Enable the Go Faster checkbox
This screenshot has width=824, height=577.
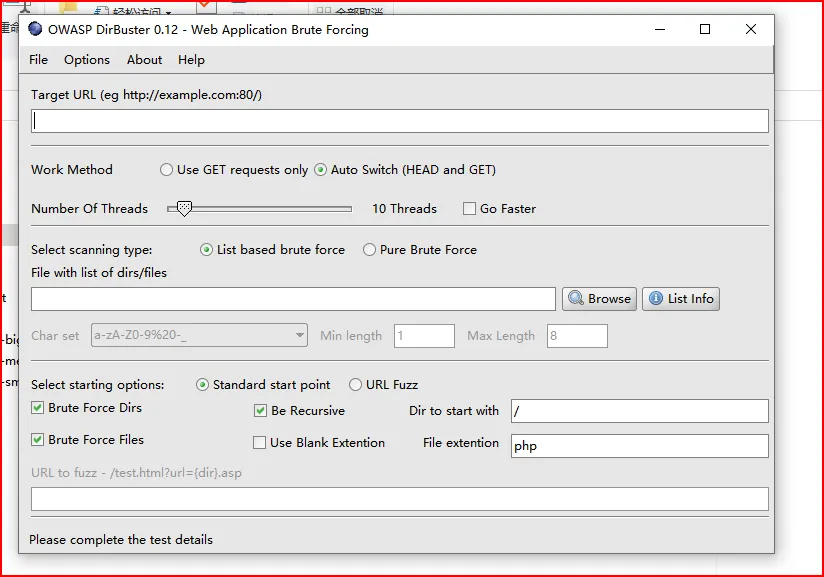[469, 209]
